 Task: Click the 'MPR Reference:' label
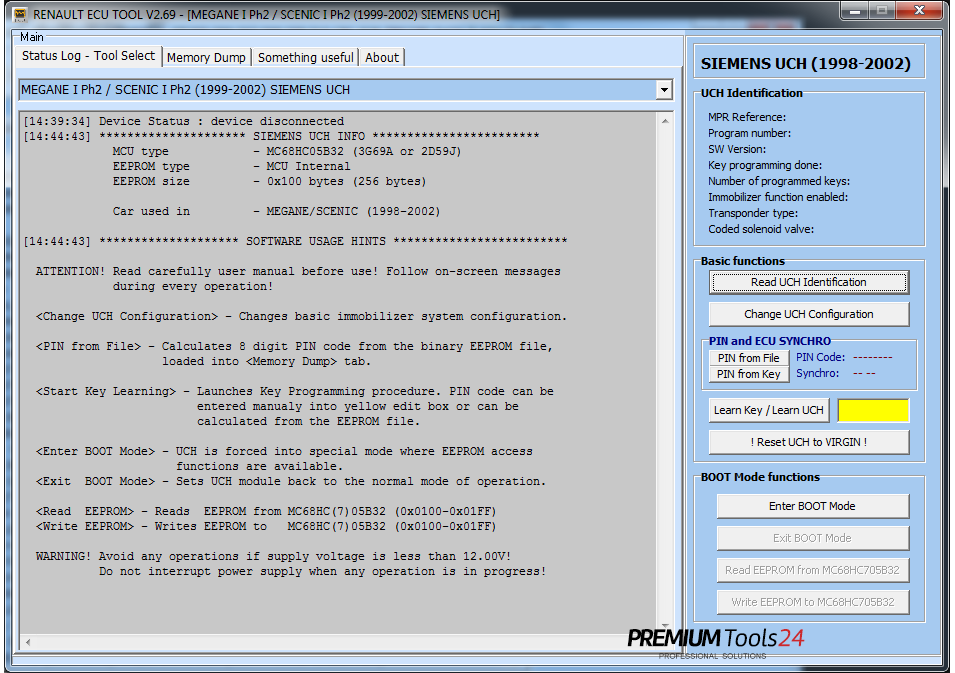tap(747, 117)
